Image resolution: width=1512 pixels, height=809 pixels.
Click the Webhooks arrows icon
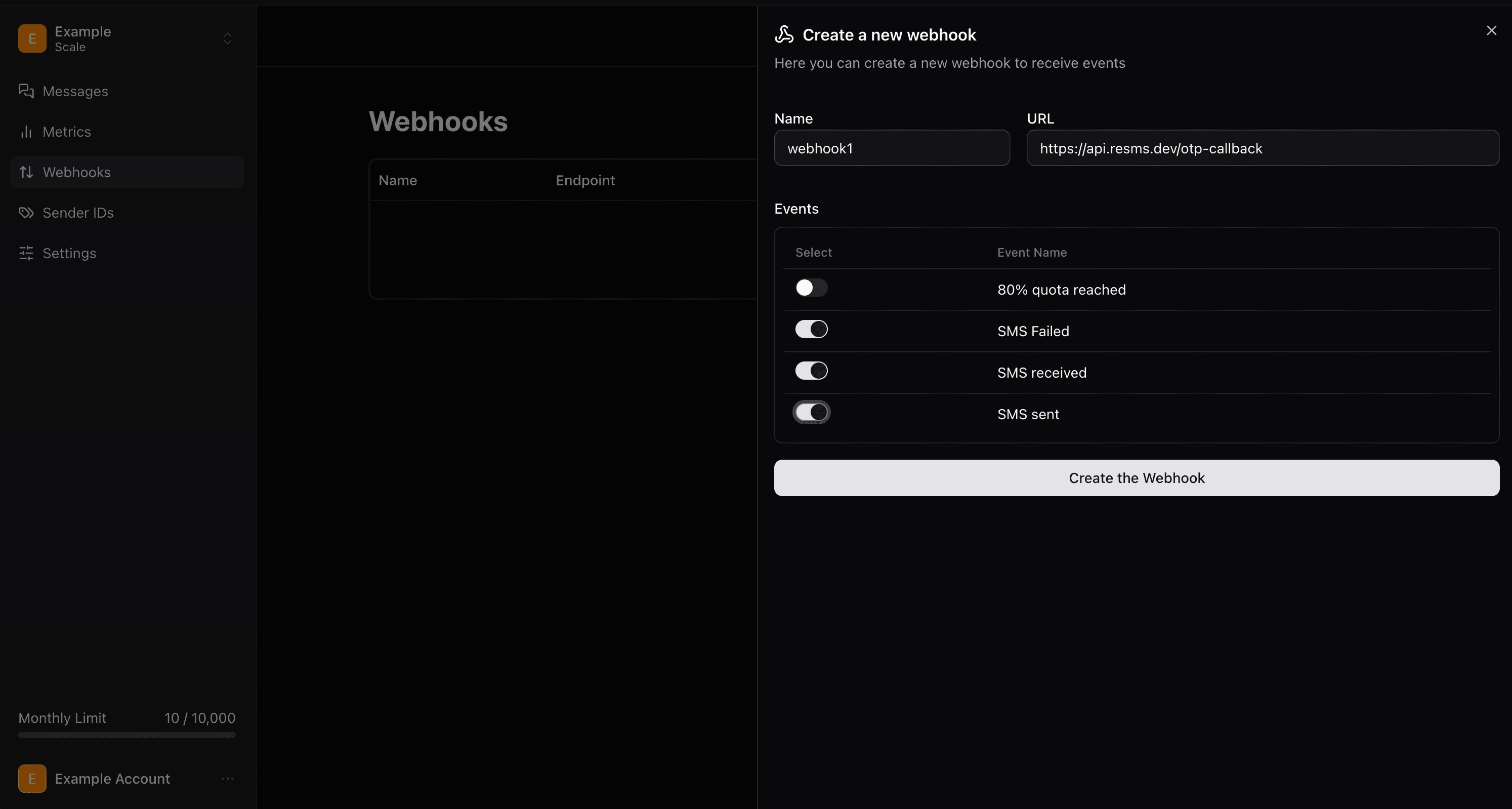point(26,172)
